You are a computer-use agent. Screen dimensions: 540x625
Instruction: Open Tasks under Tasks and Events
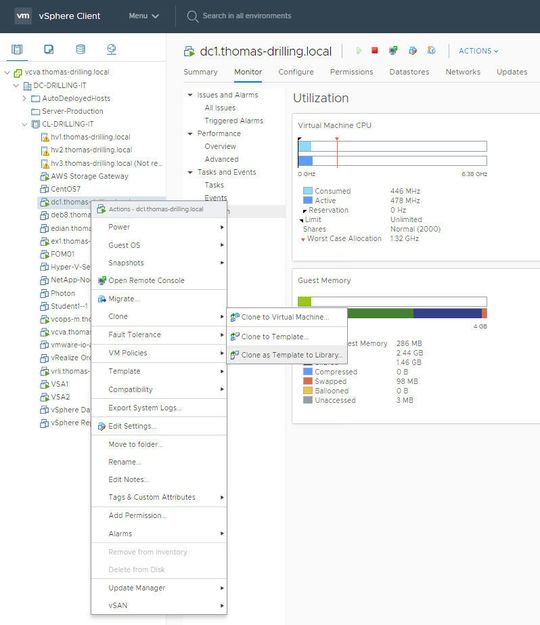click(x=214, y=185)
